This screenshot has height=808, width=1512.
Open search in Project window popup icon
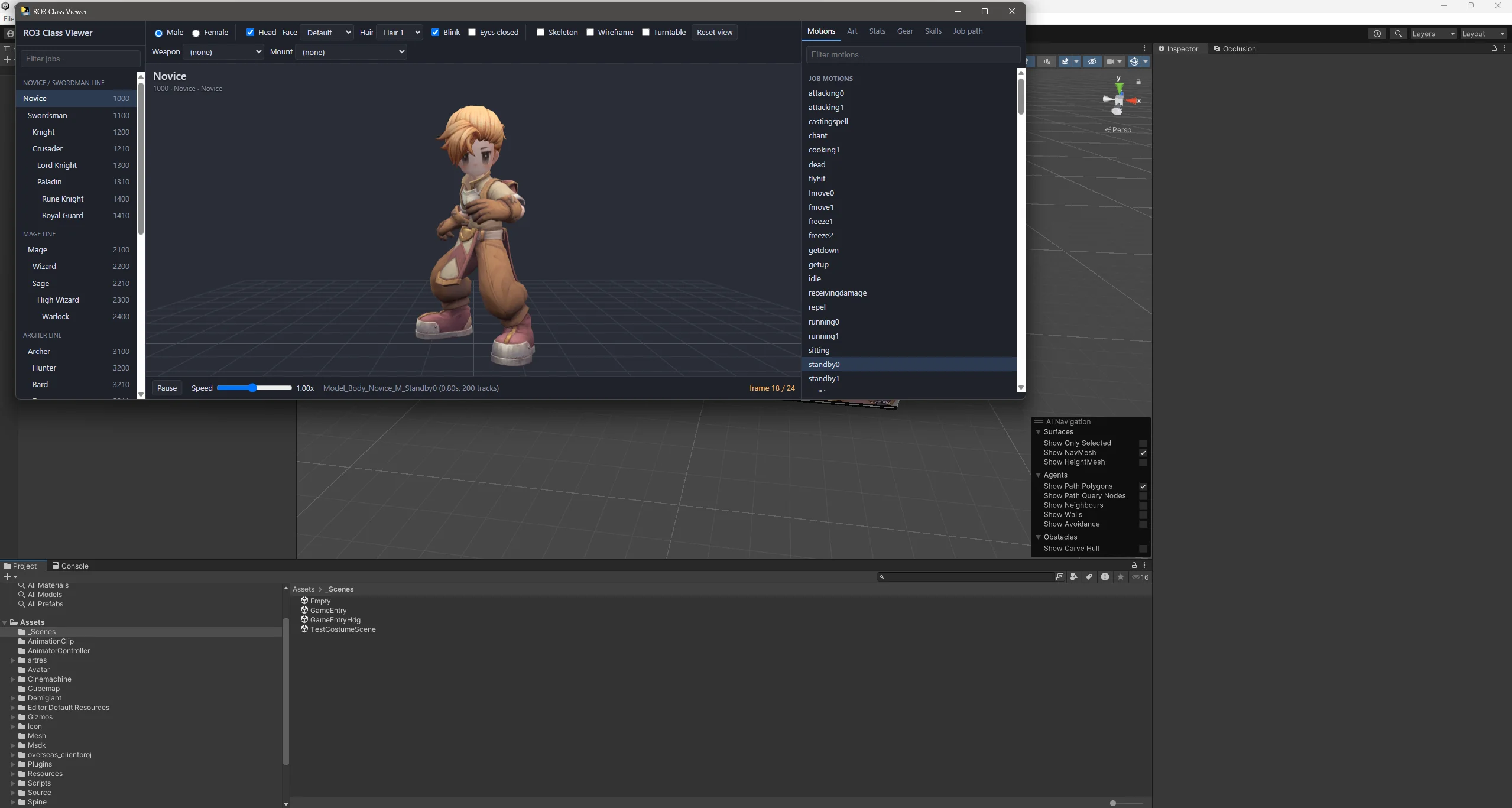pyautogui.click(x=1060, y=577)
